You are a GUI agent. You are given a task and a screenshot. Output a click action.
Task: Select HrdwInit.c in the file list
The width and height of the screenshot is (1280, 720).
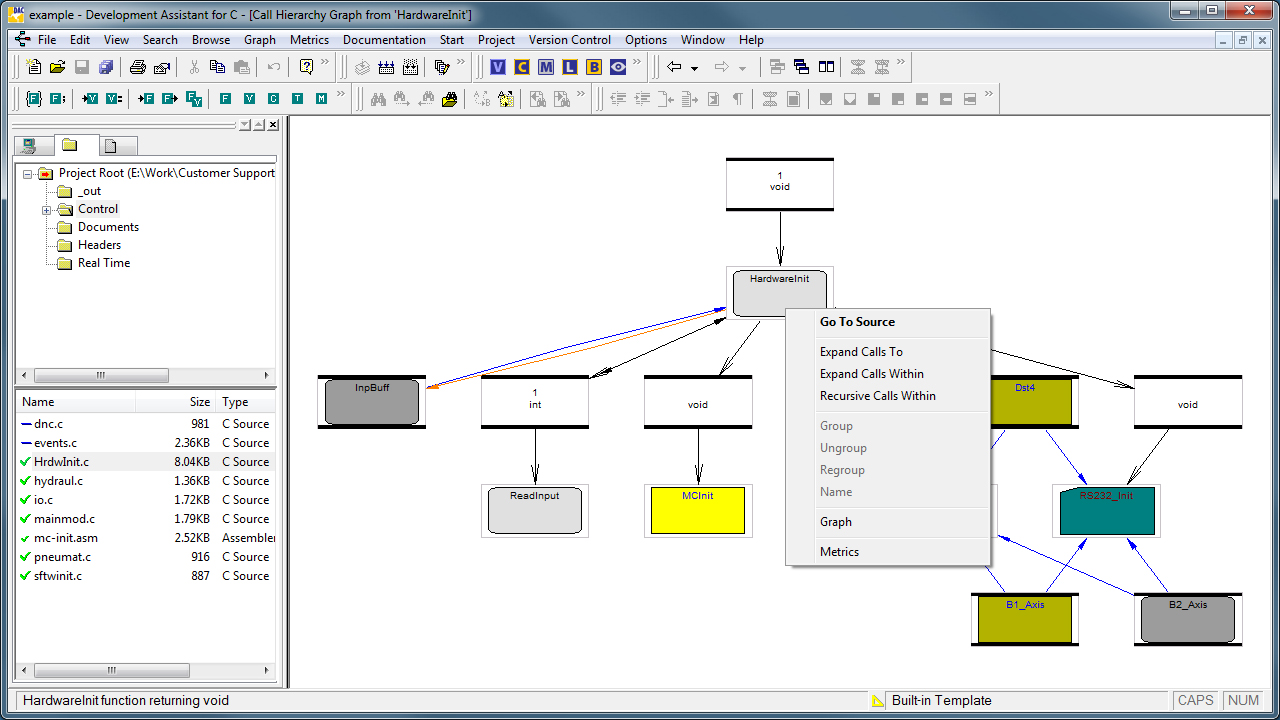click(x=61, y=462)
